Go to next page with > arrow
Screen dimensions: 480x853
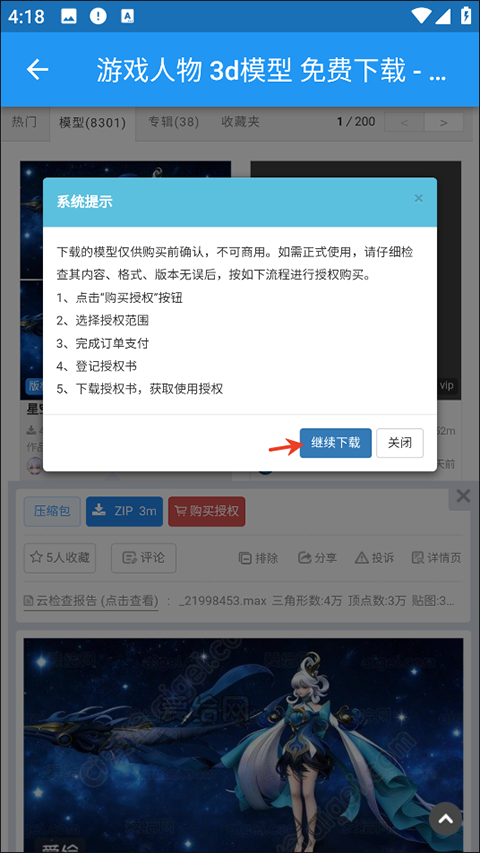pos(444,122)
